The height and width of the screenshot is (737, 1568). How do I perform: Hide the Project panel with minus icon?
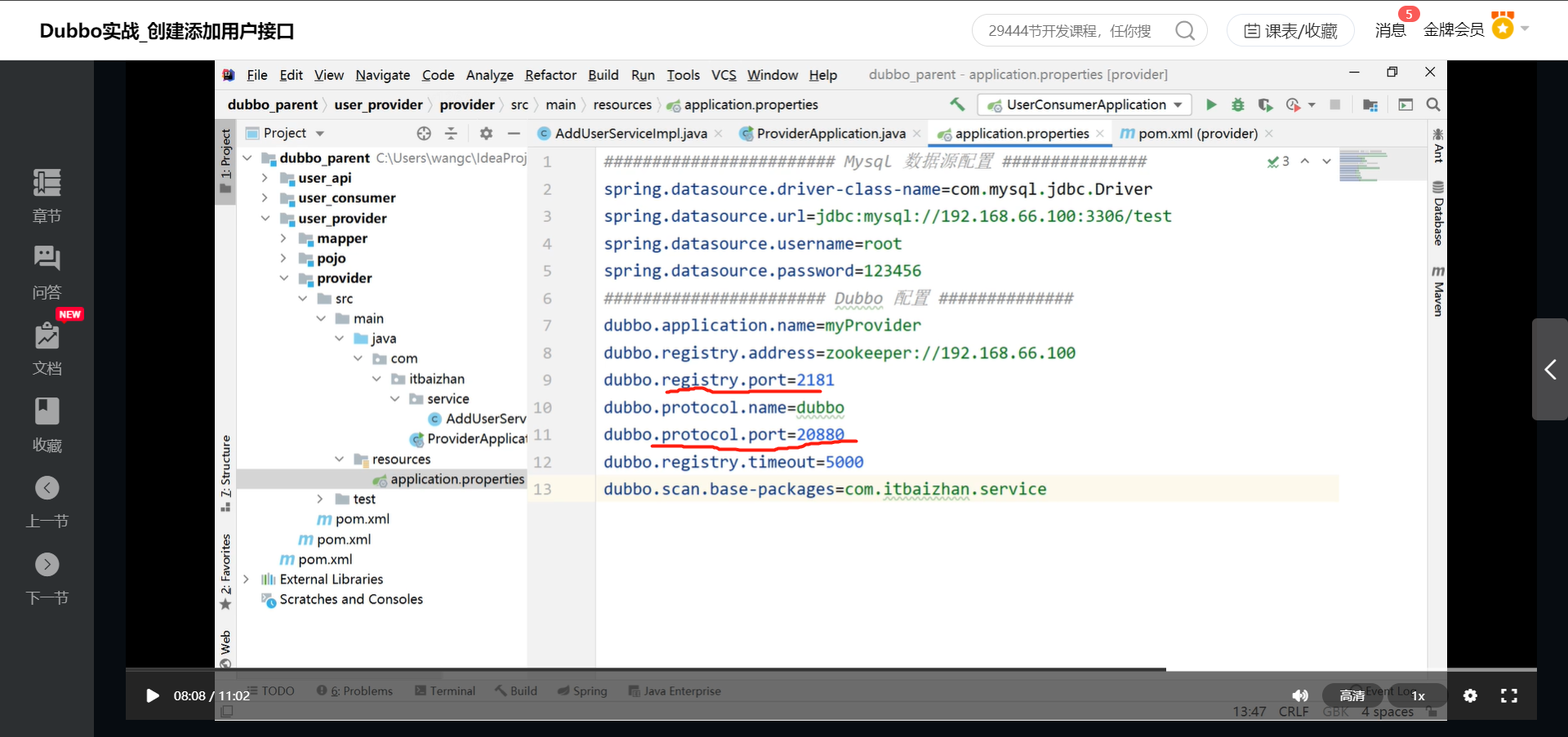[x=514, y=133]
